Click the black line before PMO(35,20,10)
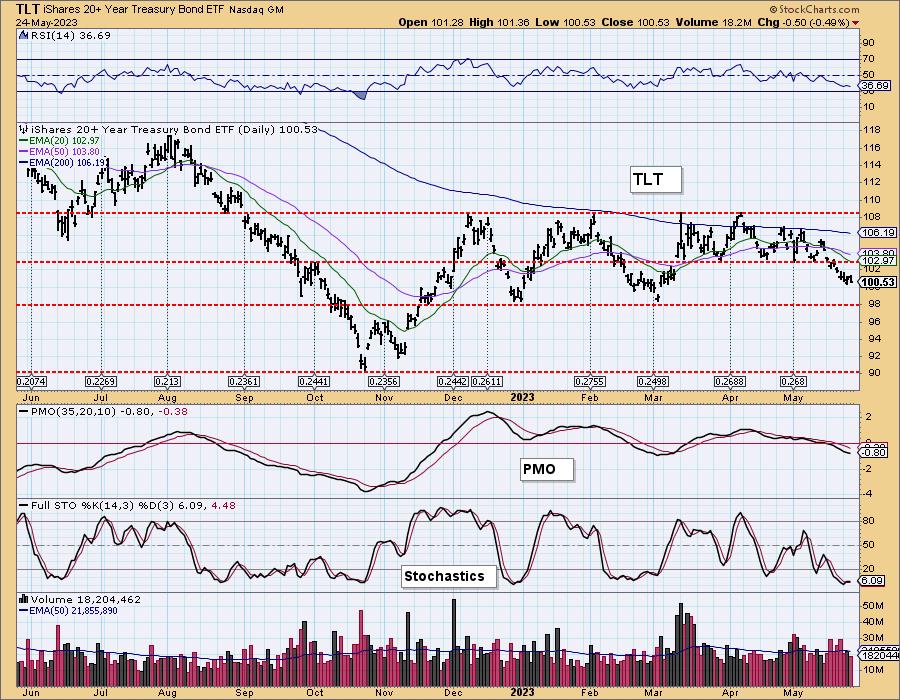This screenshot has height=700, width=900. 24,411
